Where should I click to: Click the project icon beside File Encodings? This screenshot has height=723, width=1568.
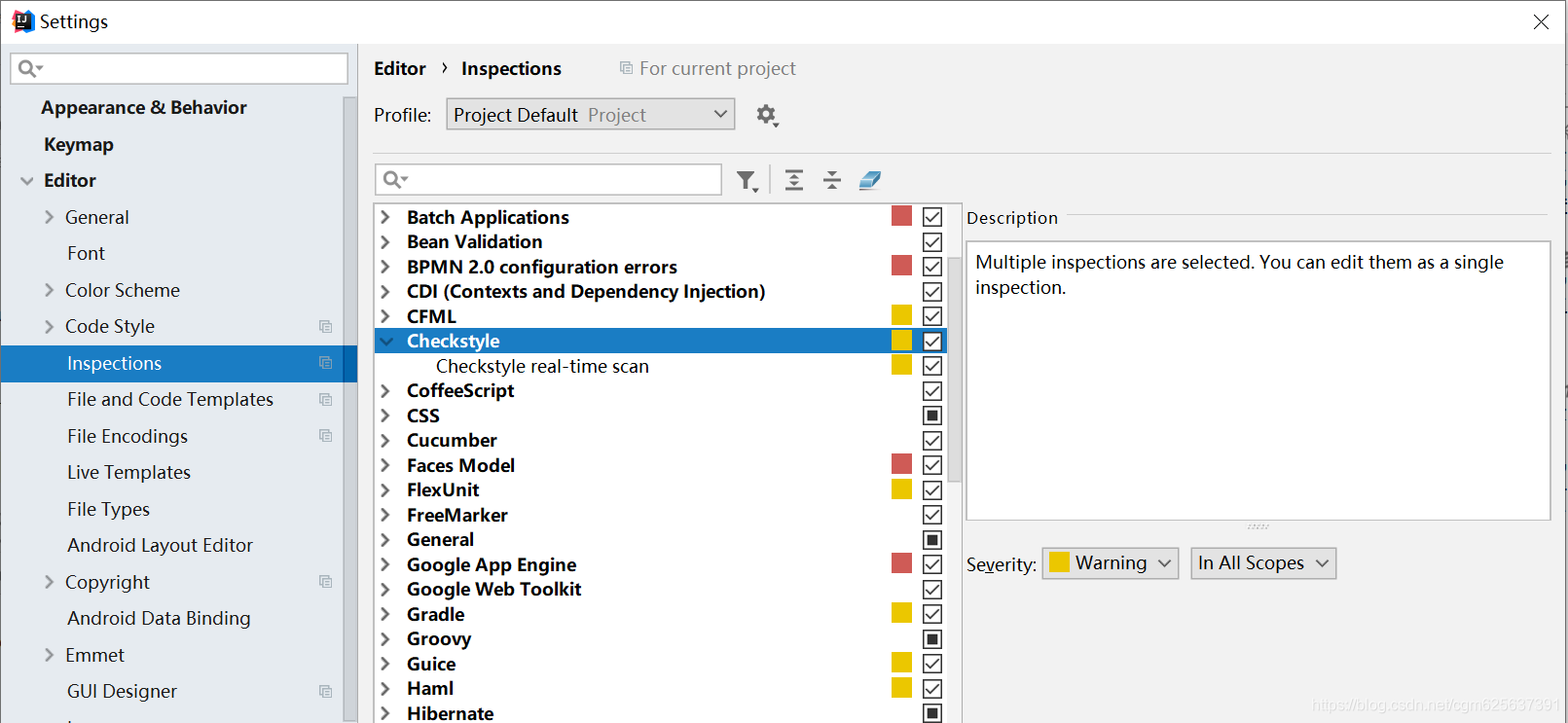point(326,436)
